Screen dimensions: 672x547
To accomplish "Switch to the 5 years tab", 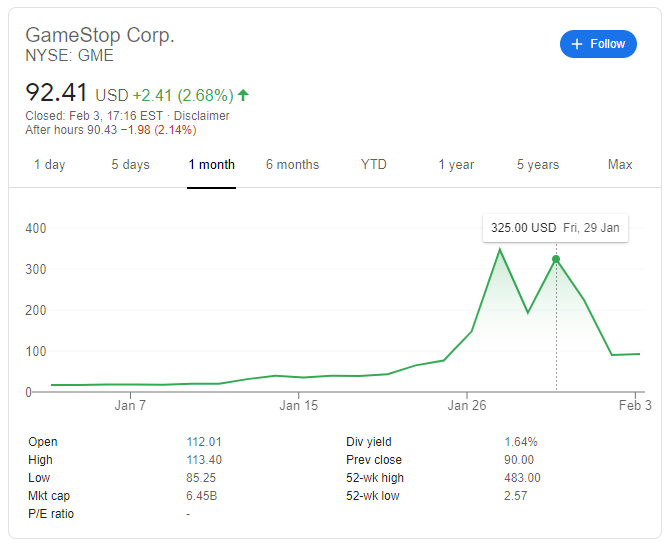I will pos(538,165).
